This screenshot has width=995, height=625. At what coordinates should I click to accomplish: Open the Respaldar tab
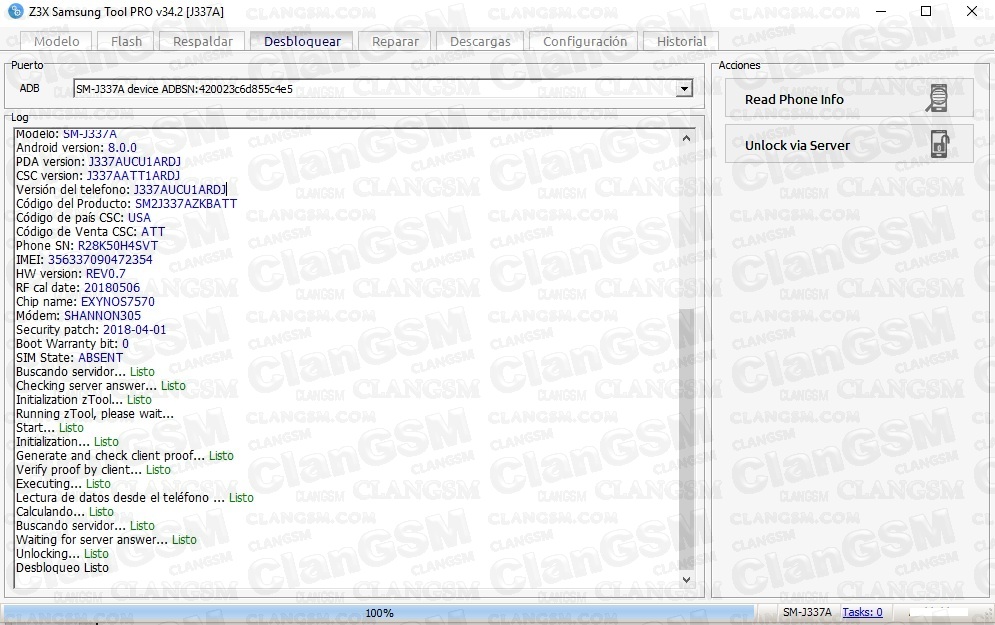click(x=202, y=41)
